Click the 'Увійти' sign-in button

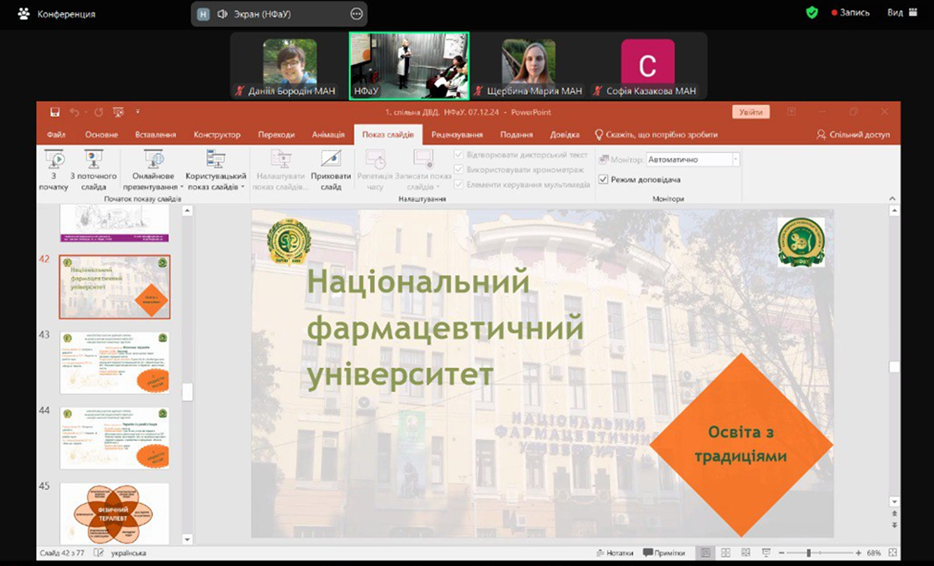(x=751, y=112)
